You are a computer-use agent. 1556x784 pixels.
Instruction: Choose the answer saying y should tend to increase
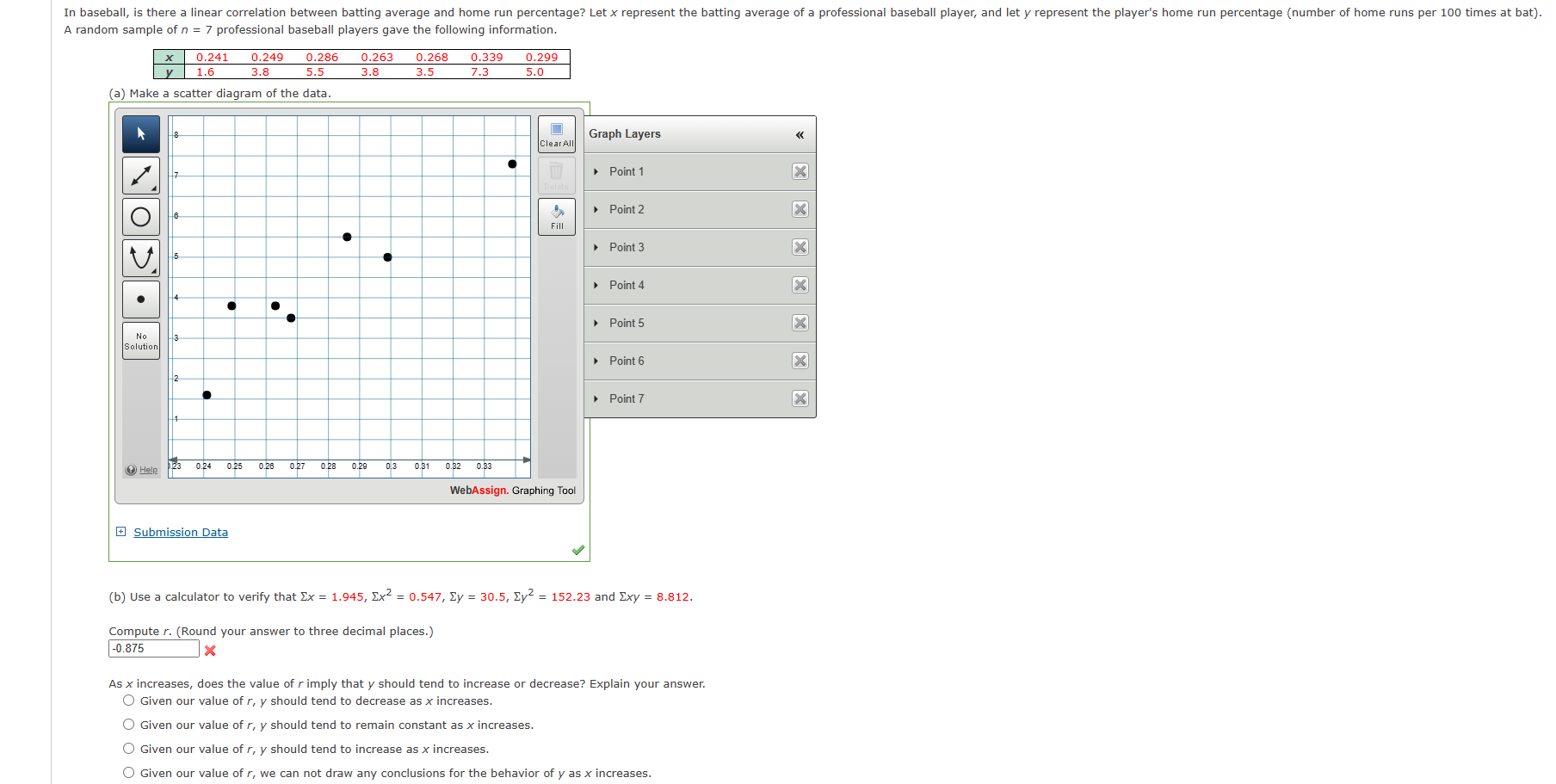pyautogui.click(x=127, y=748)
